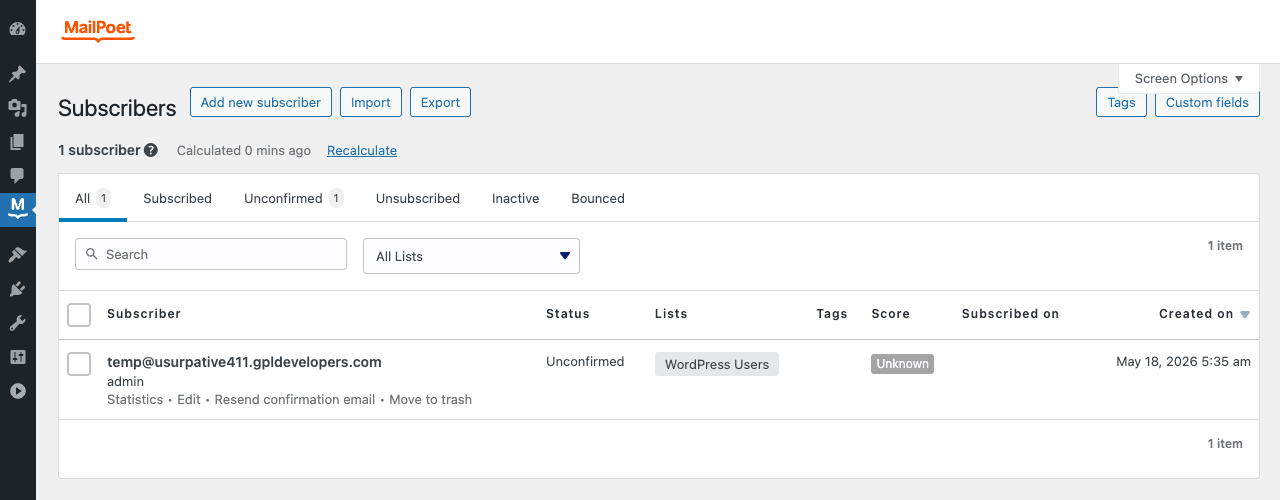
Task: Sort by Subscriber column header
Action: tap(144, 314)
